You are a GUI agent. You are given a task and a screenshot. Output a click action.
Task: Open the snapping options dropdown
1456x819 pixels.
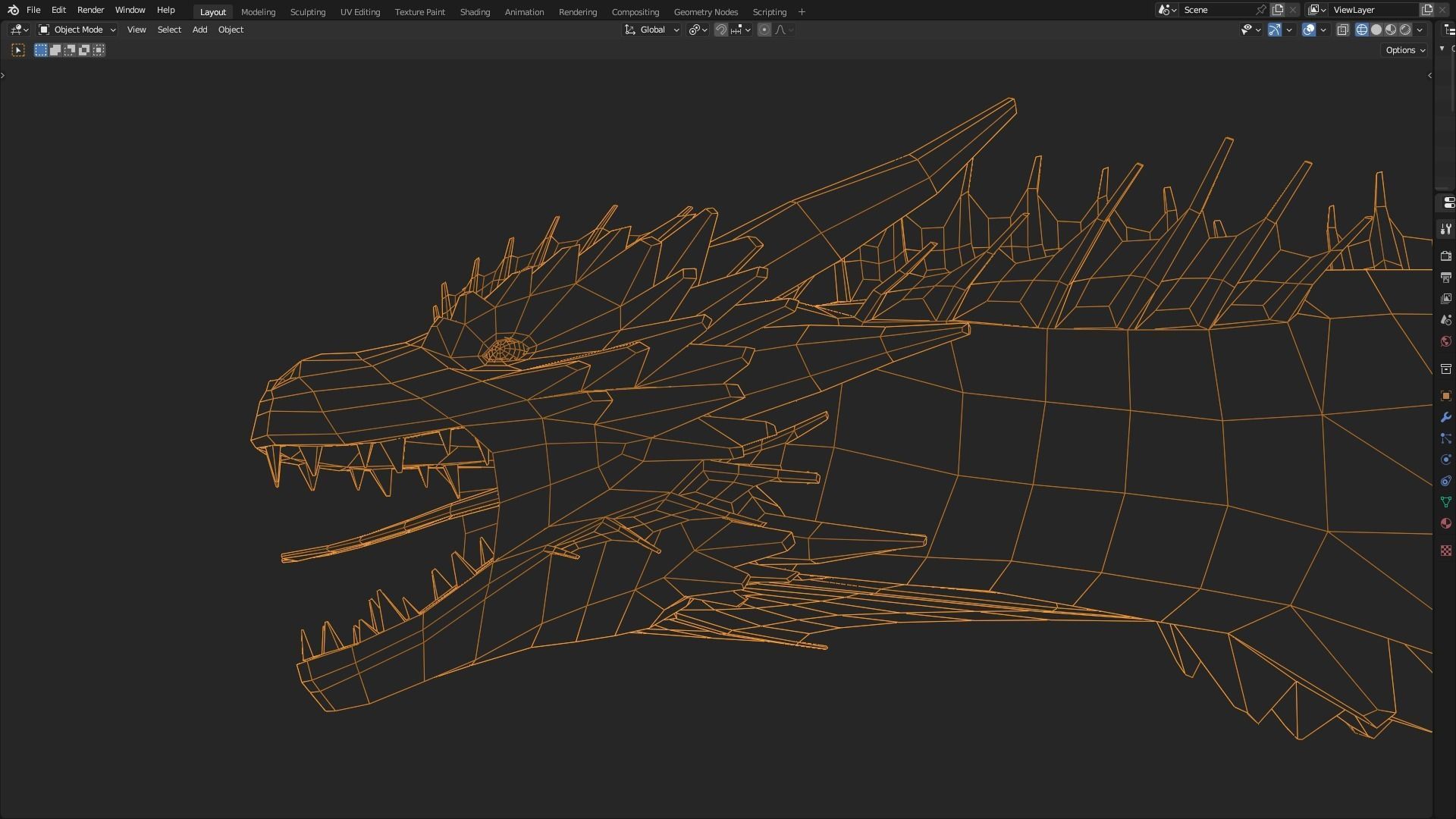pyautogui.click(x=740, y=30)
